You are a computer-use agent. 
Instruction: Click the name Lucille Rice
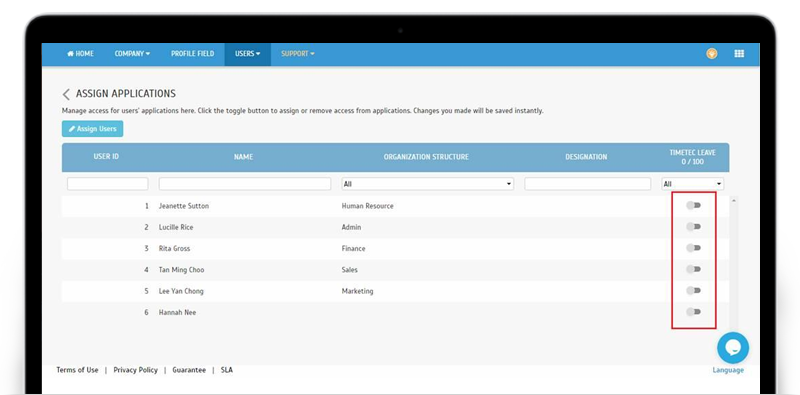(x=176, y=227)
